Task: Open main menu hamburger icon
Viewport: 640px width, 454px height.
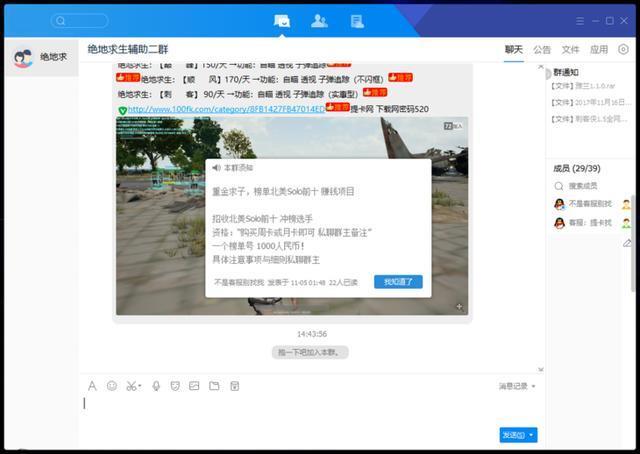Action: (580, 21)
